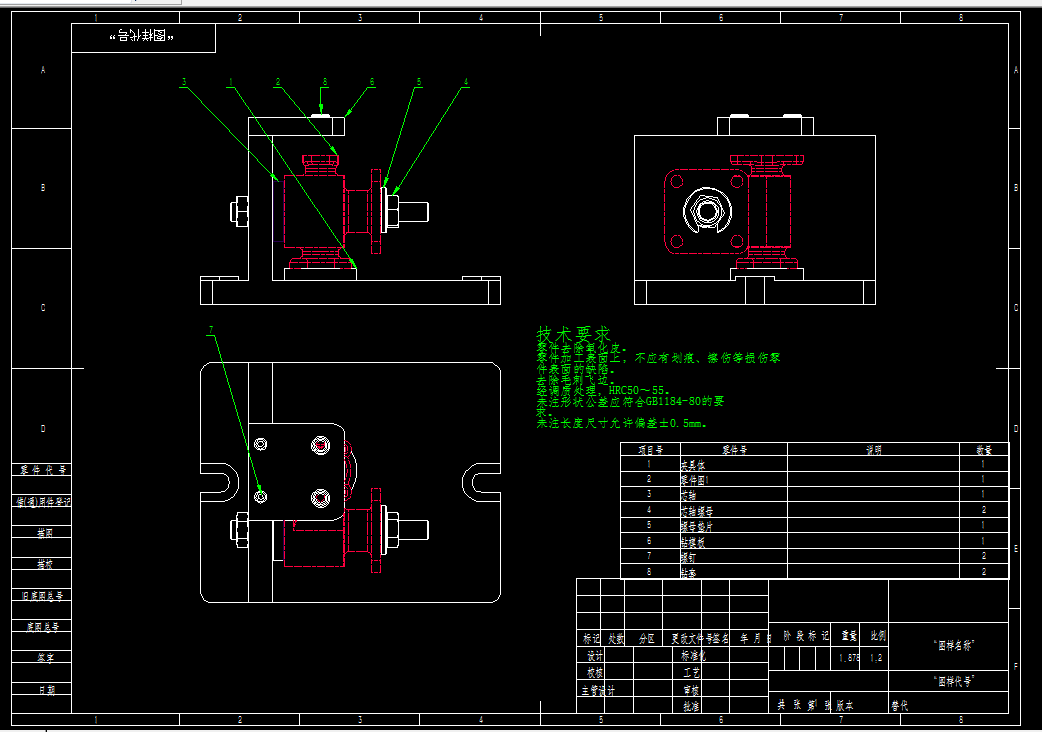The image size is (1042, 732).
Task: Select the 审核 label
Action: [691, 690]
